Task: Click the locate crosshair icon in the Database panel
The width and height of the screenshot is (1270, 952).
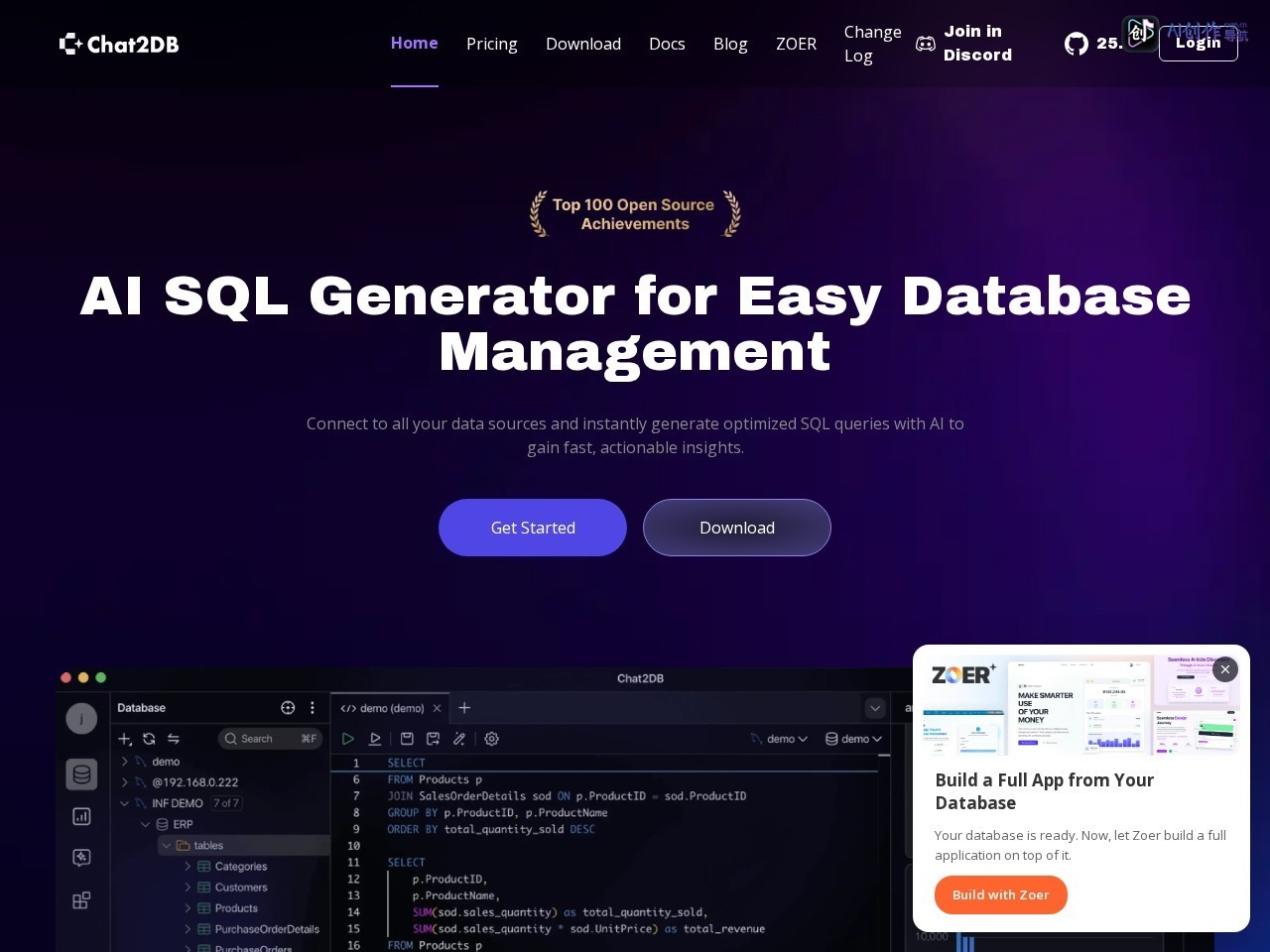Action: (x=288, y=708)
